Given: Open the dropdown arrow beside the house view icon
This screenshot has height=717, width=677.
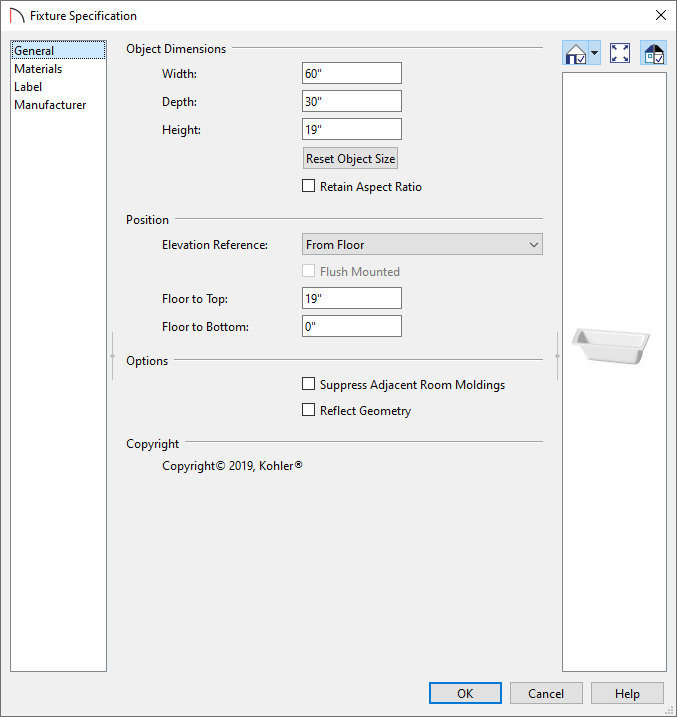Looking at the screenshot, I should click(594, 54).
